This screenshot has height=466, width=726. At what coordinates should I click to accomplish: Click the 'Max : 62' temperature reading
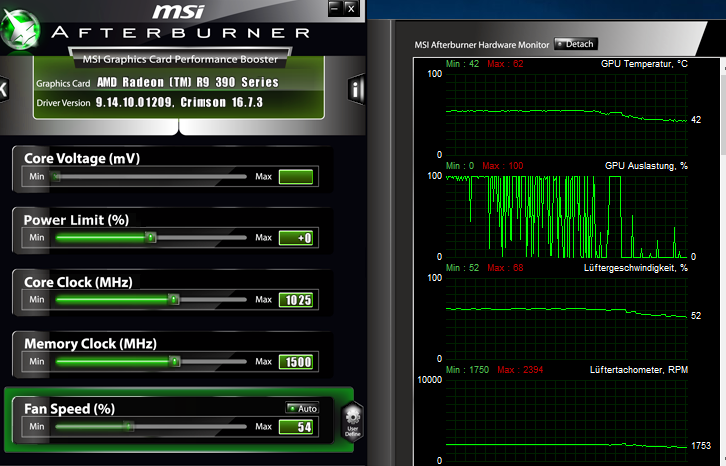click(505, 64)
